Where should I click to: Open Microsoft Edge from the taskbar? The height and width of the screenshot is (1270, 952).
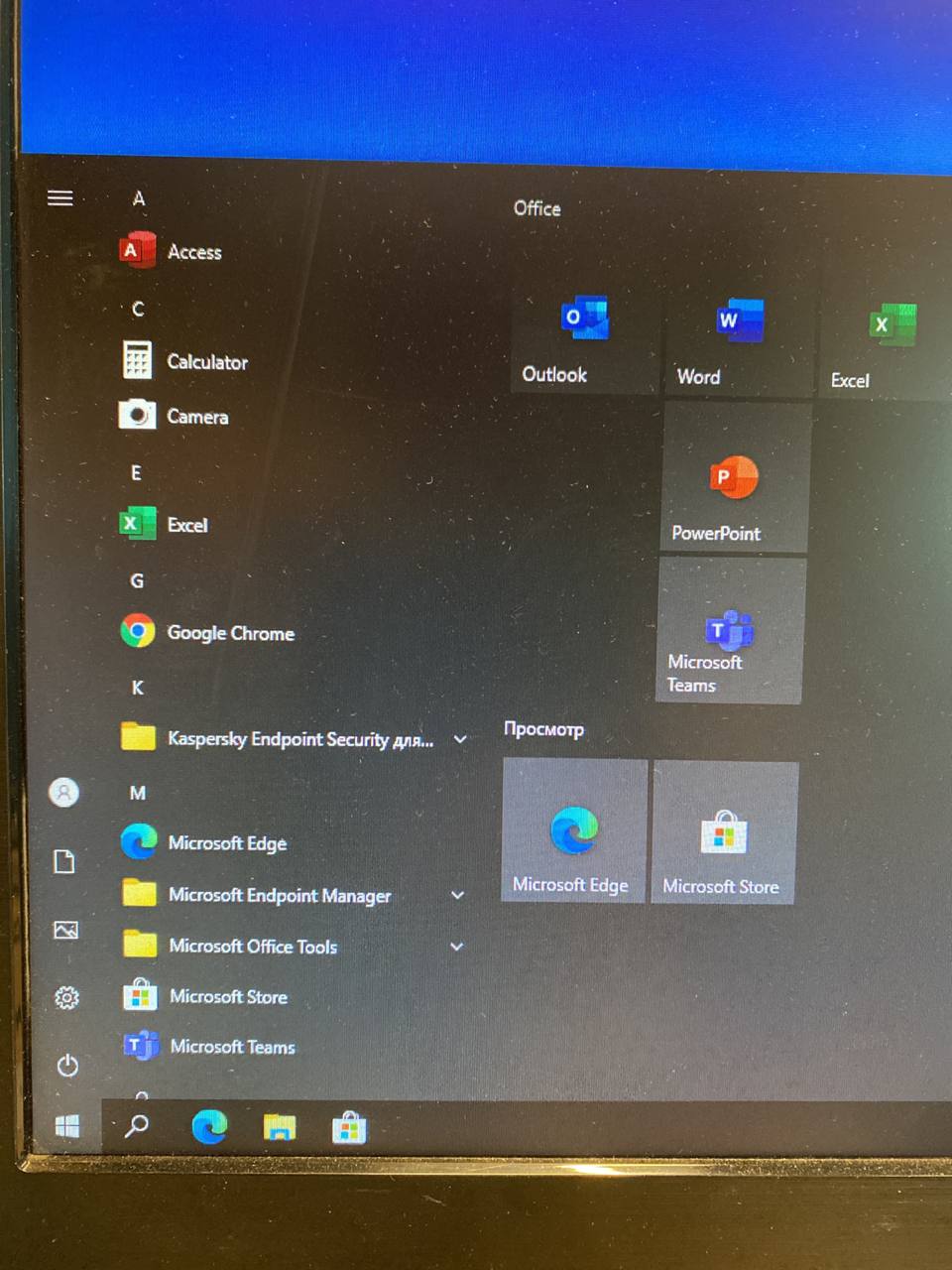(209, 1126)
